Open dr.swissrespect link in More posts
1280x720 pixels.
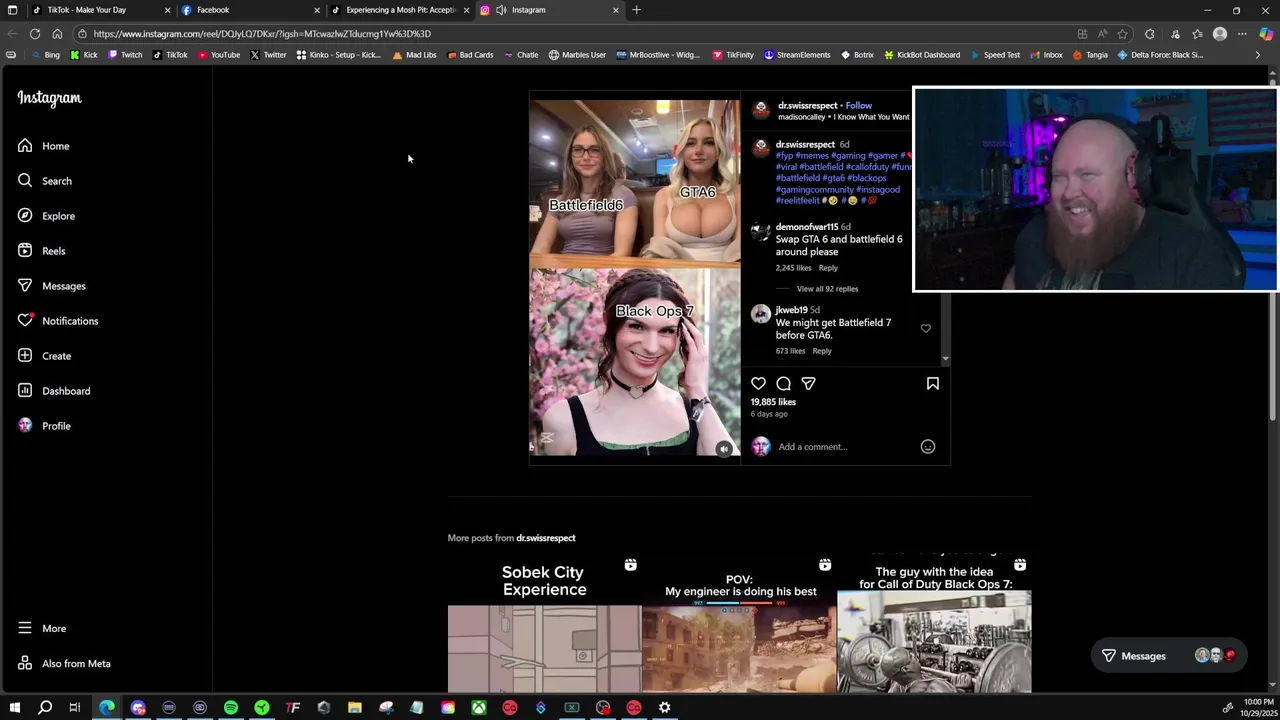pyautogui.click(x=546, y=538)
